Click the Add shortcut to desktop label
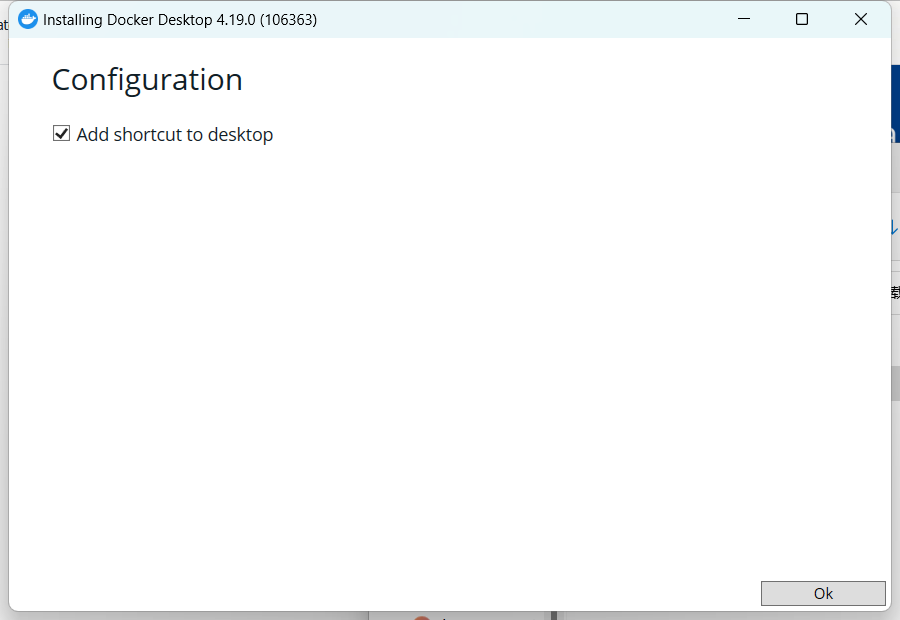Viewport: 900px width, 620px height. 175,134
